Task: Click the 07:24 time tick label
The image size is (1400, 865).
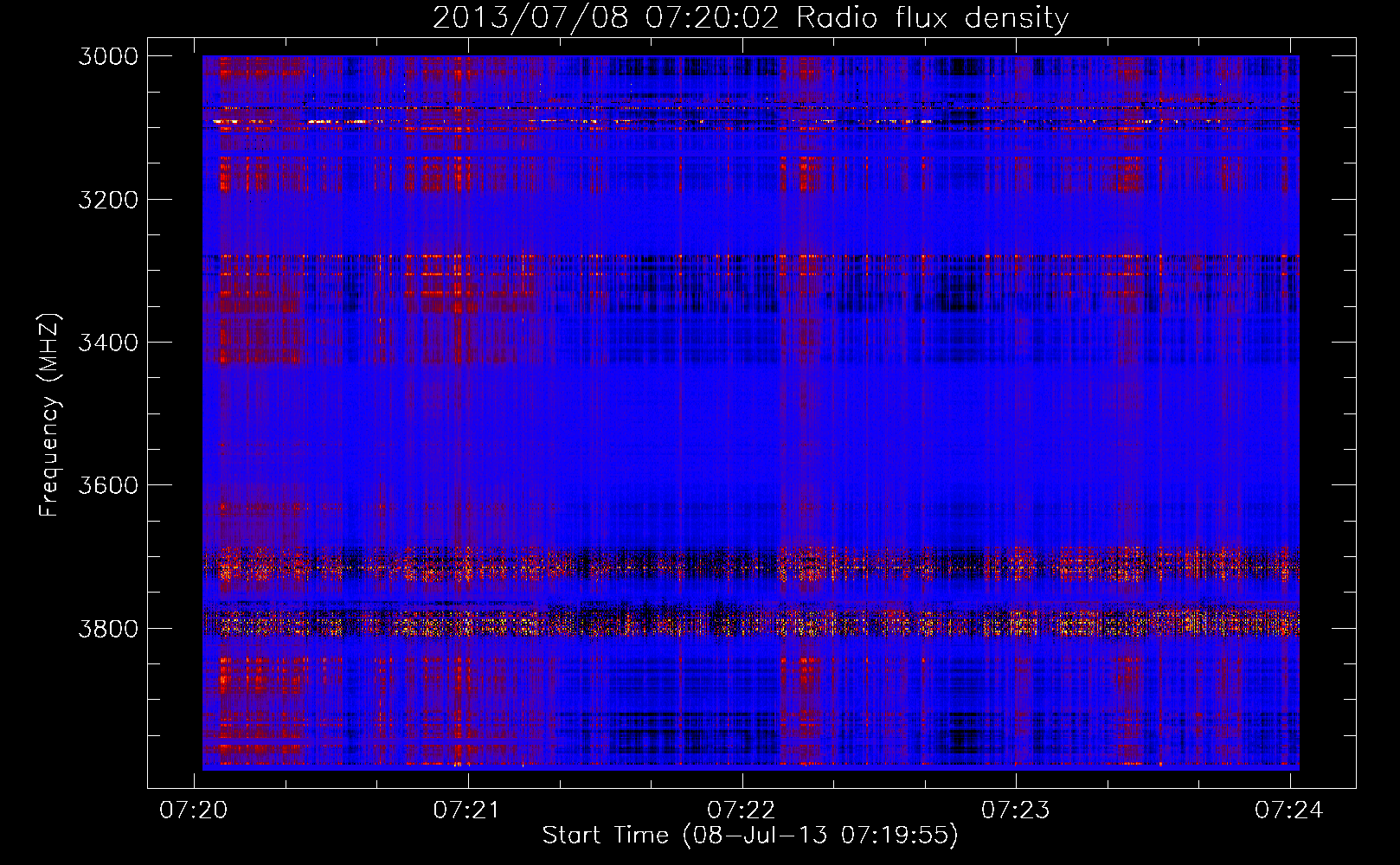Action: click(x=1289, y=810)
